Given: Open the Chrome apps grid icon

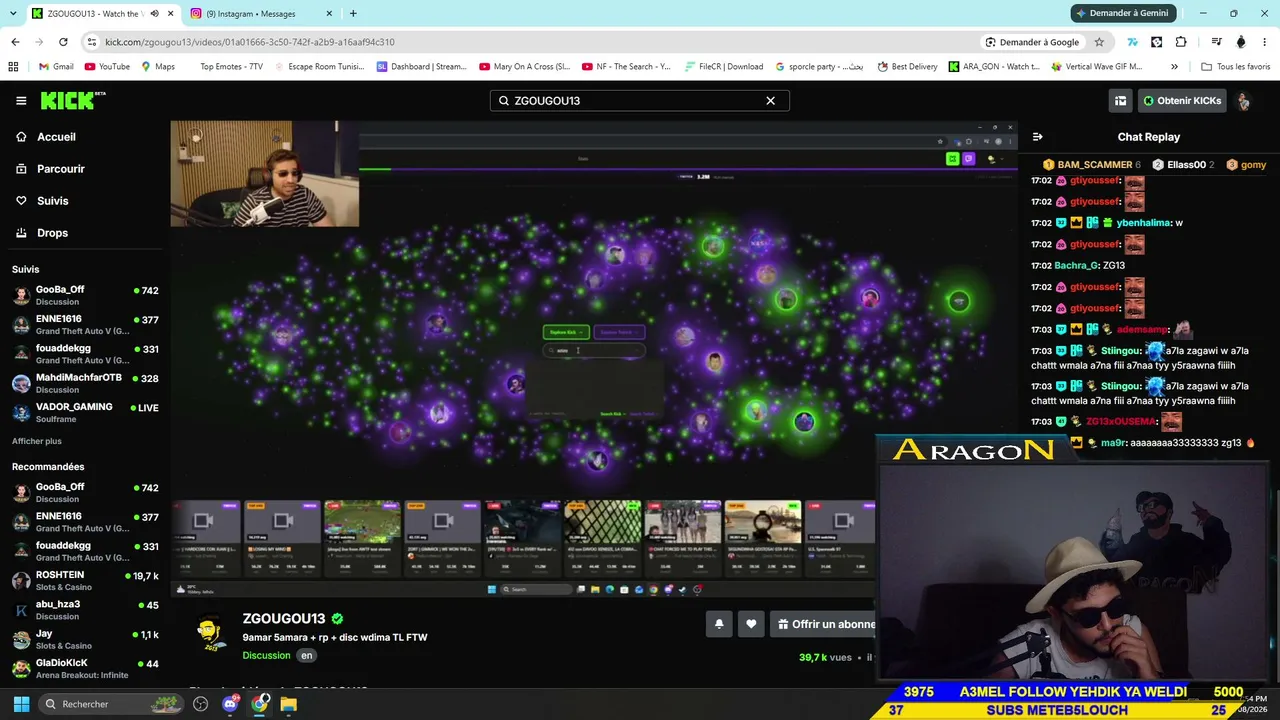Looking at the screenshot, I should (x=13, y=67).
